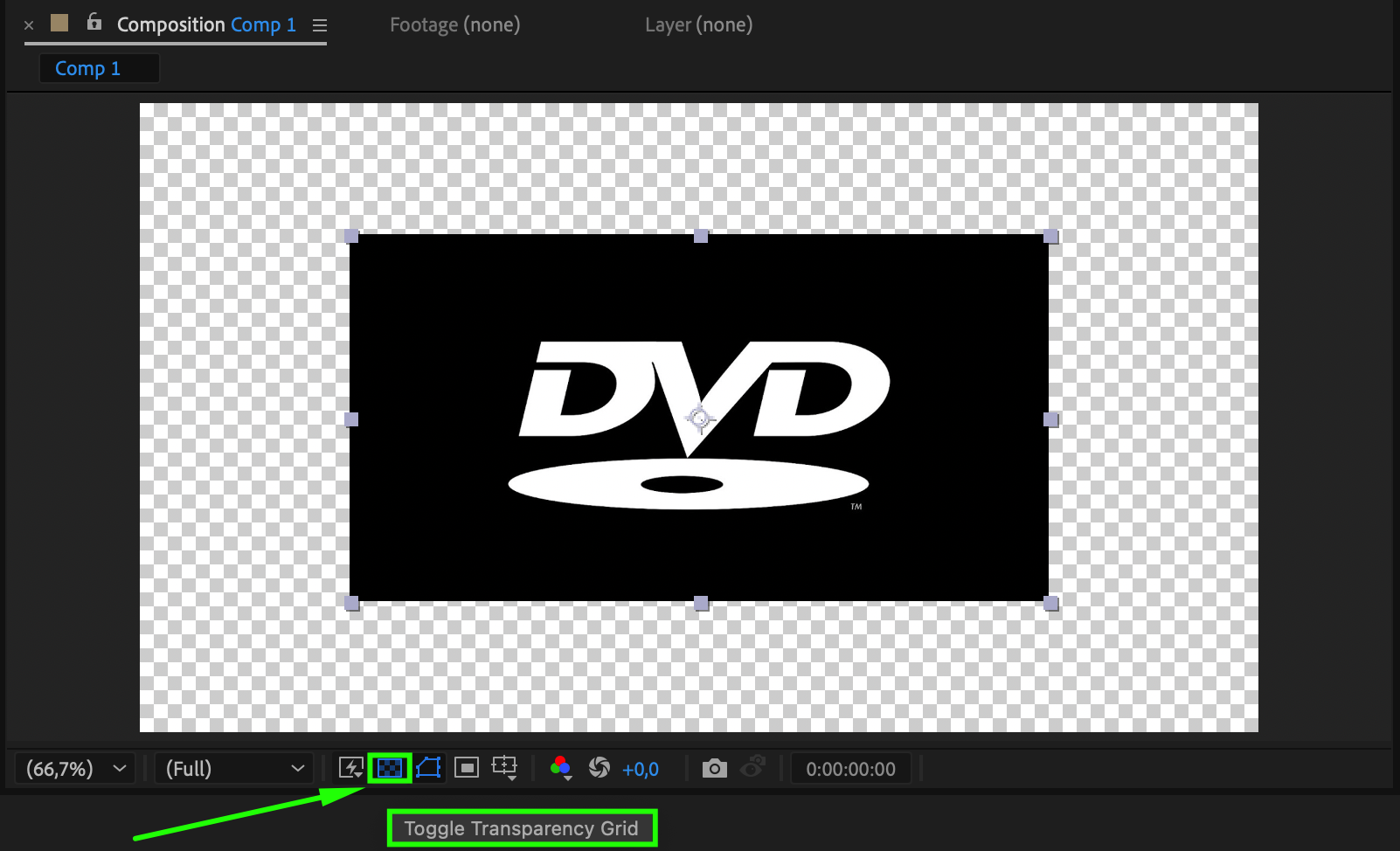
Task: Close the Composition Comp 1 panel tab
Action: (29, 25)
